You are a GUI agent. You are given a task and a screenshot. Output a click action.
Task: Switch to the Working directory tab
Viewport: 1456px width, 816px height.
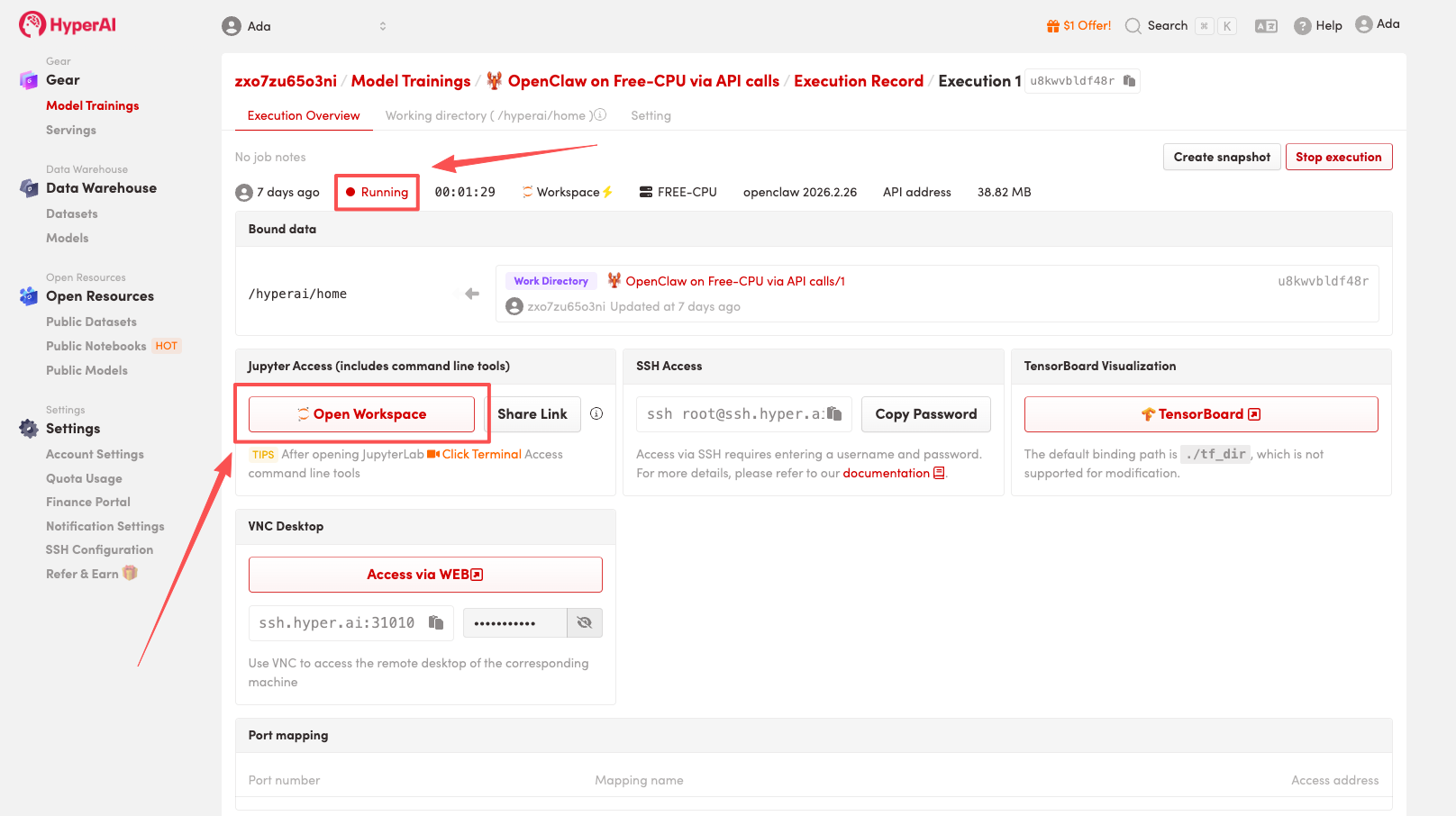[x=488, y=115]
